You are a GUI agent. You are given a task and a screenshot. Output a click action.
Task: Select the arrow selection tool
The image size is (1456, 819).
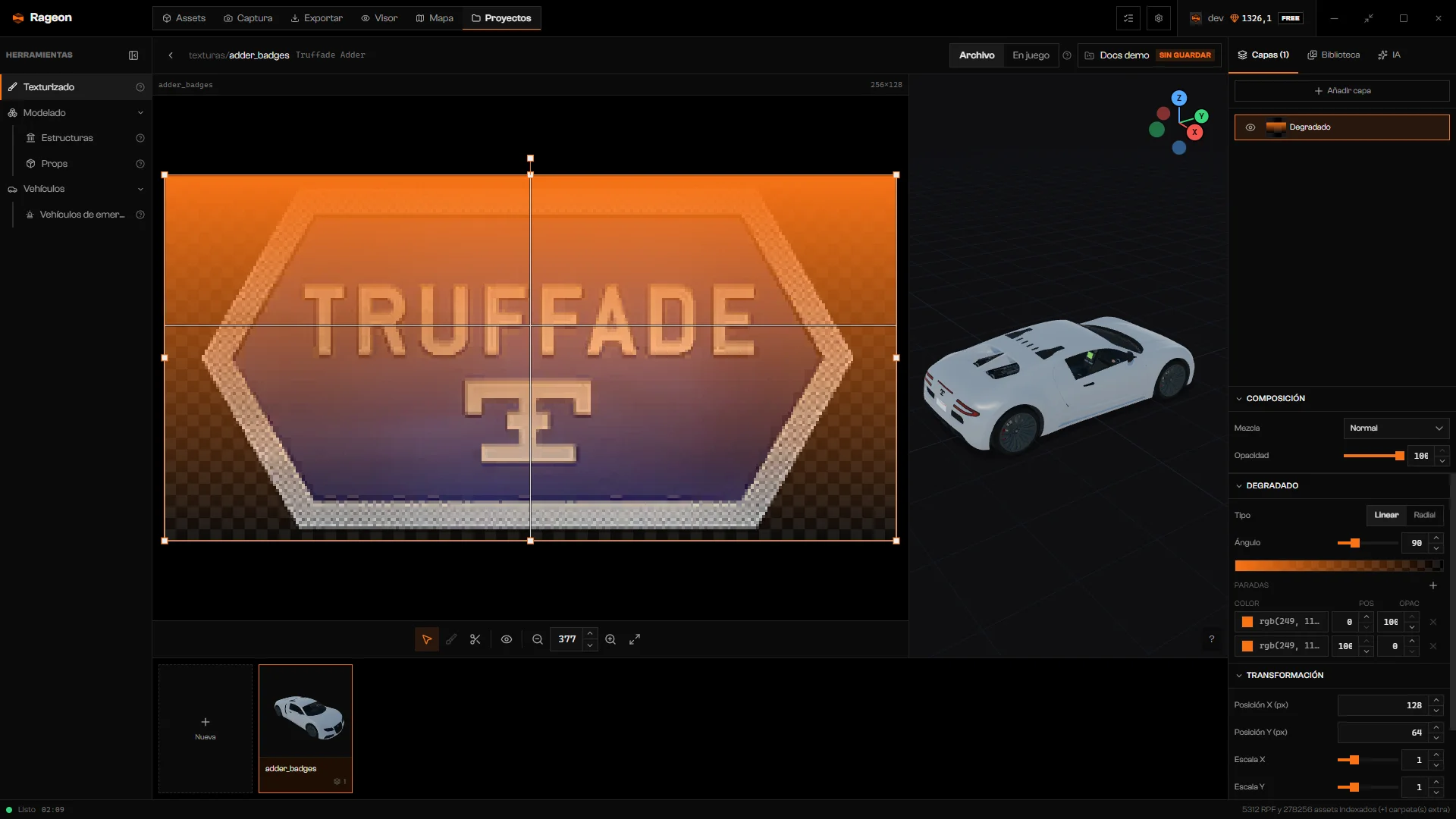(427, 639)
